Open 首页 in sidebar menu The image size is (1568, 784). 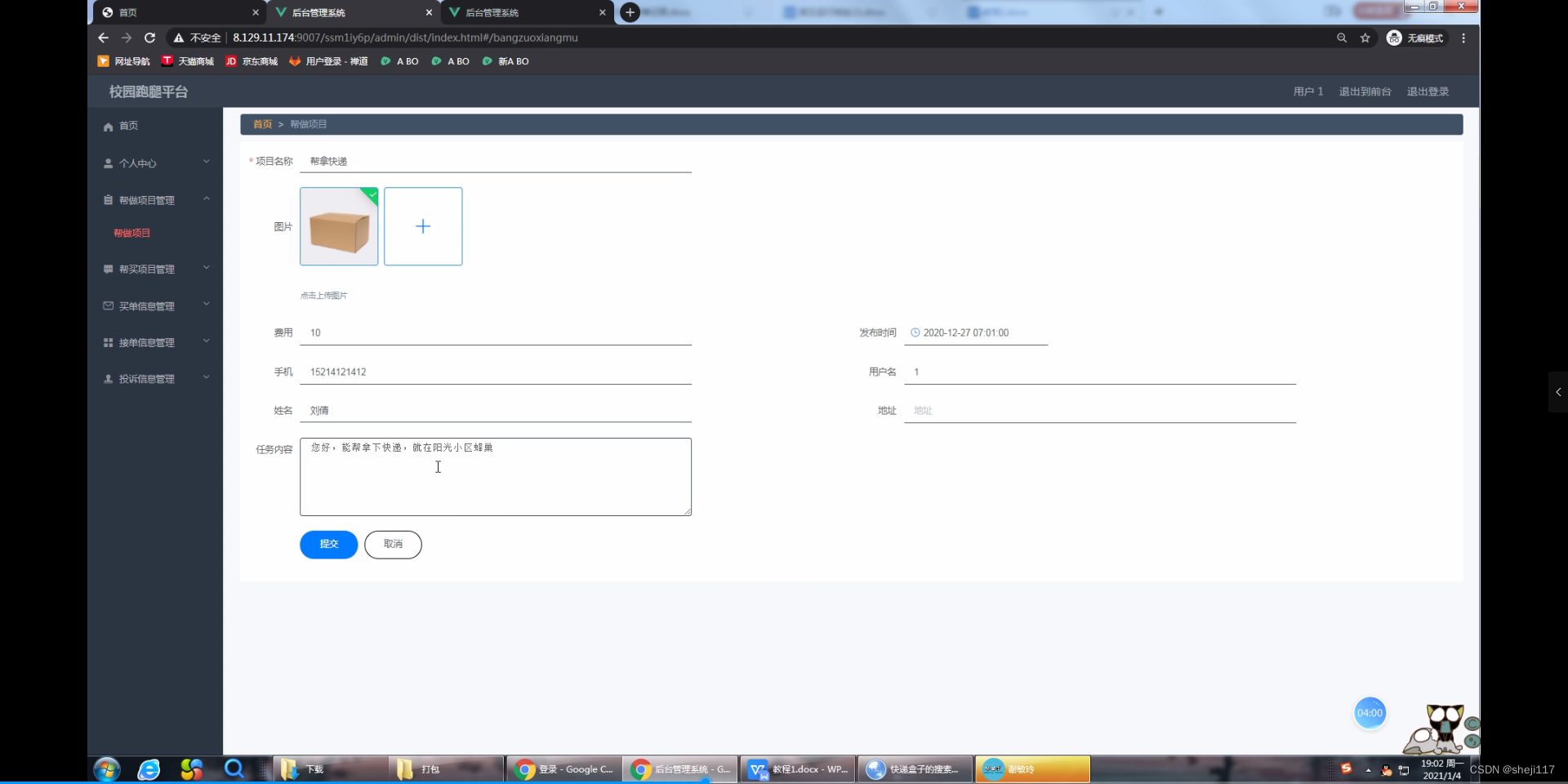tap(128, 126)
